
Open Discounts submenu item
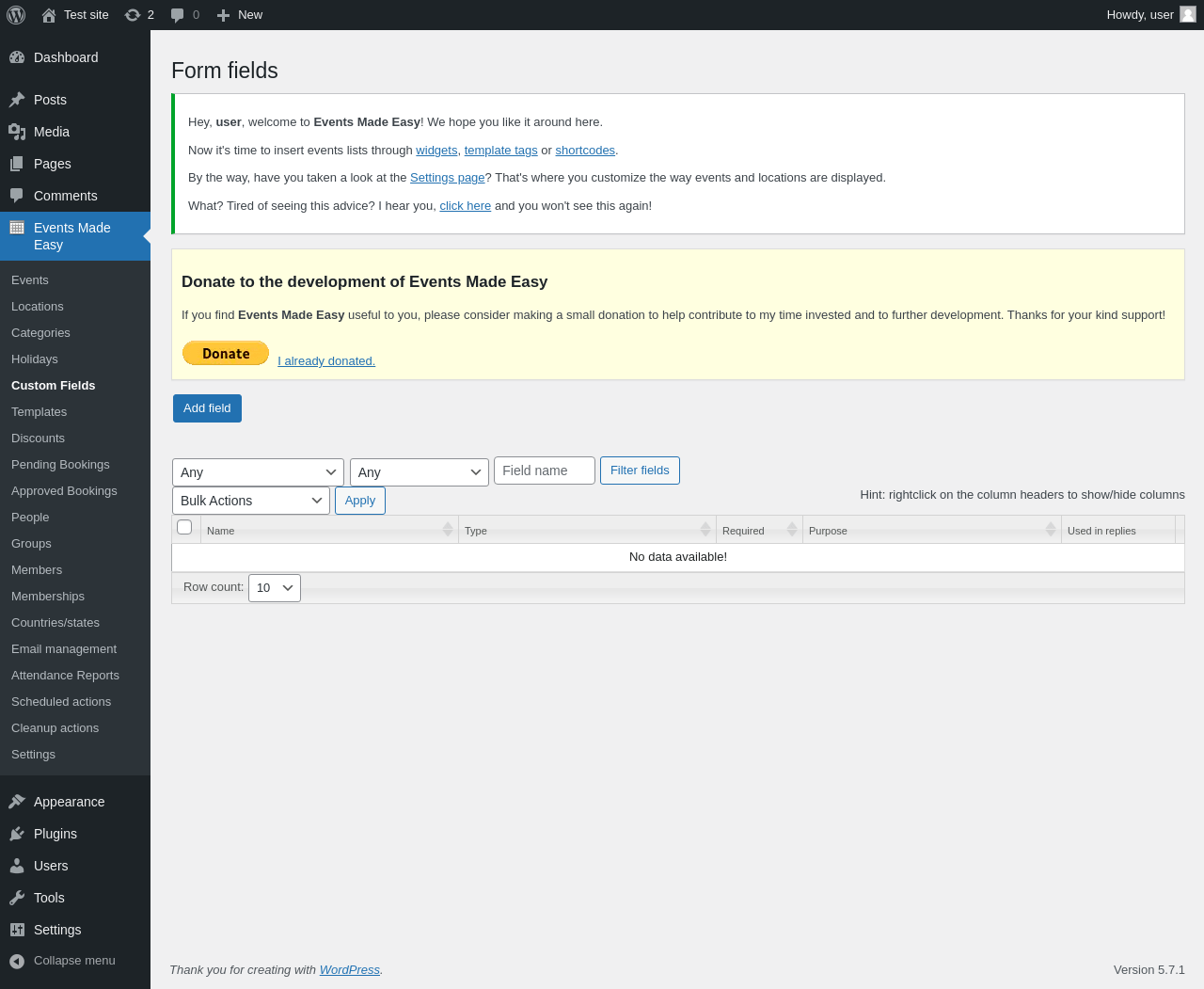point(38,439)
